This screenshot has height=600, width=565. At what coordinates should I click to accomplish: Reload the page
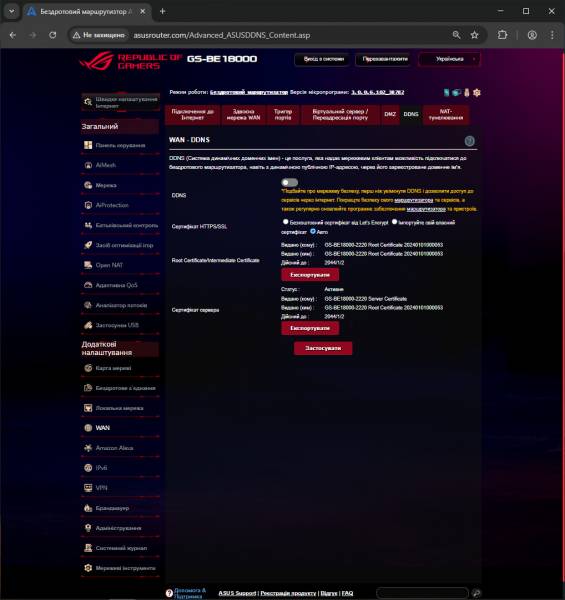[x=52, y=35]
